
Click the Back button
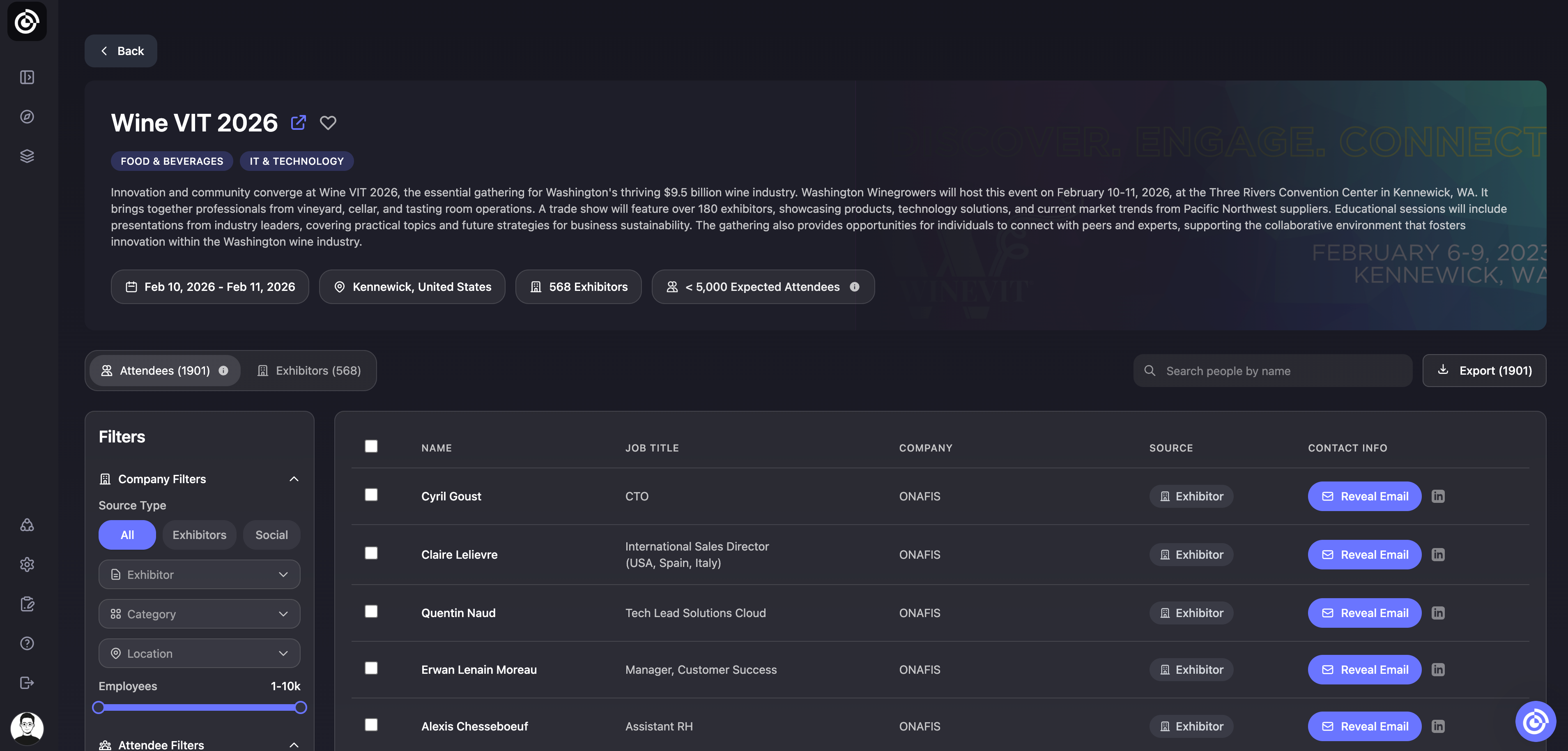tap(121, 51)
